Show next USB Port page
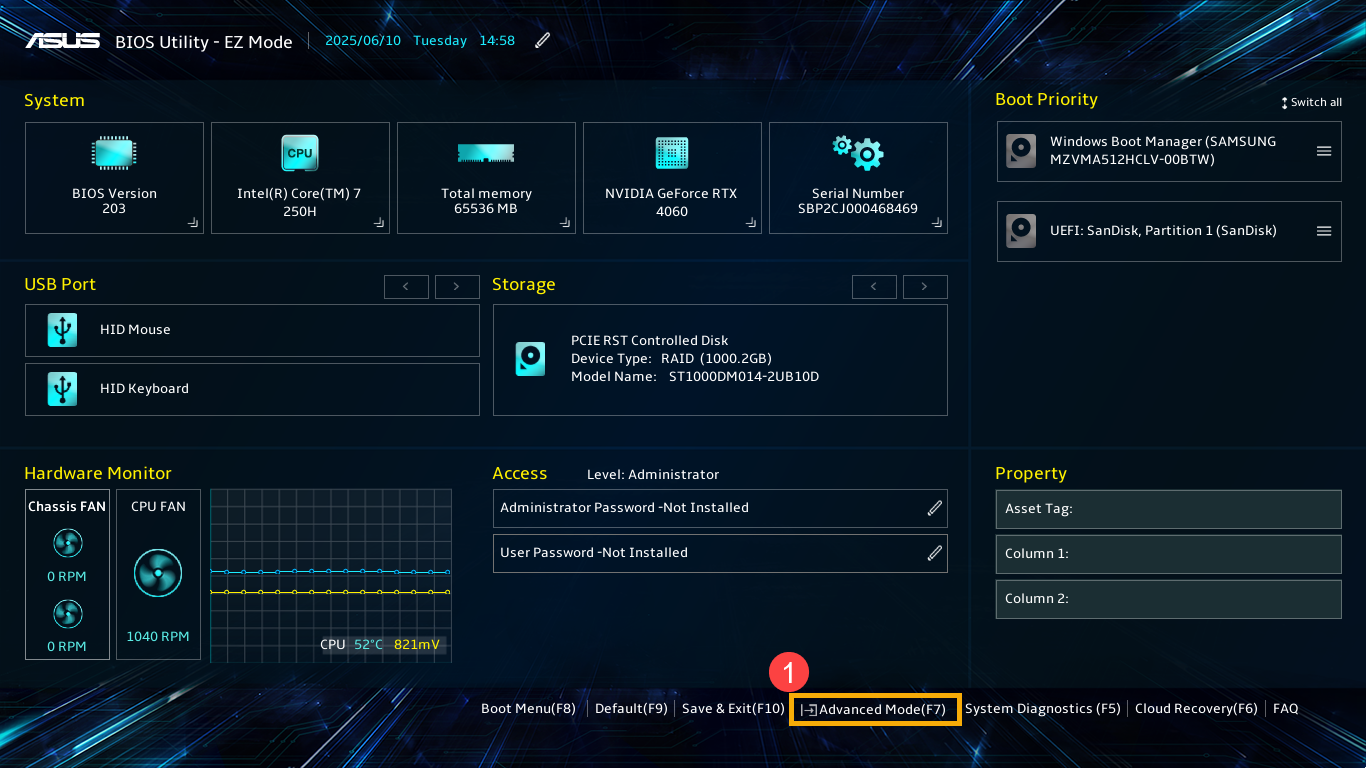The width and height of the screenshot is (1366, 768). pos(457,287)
